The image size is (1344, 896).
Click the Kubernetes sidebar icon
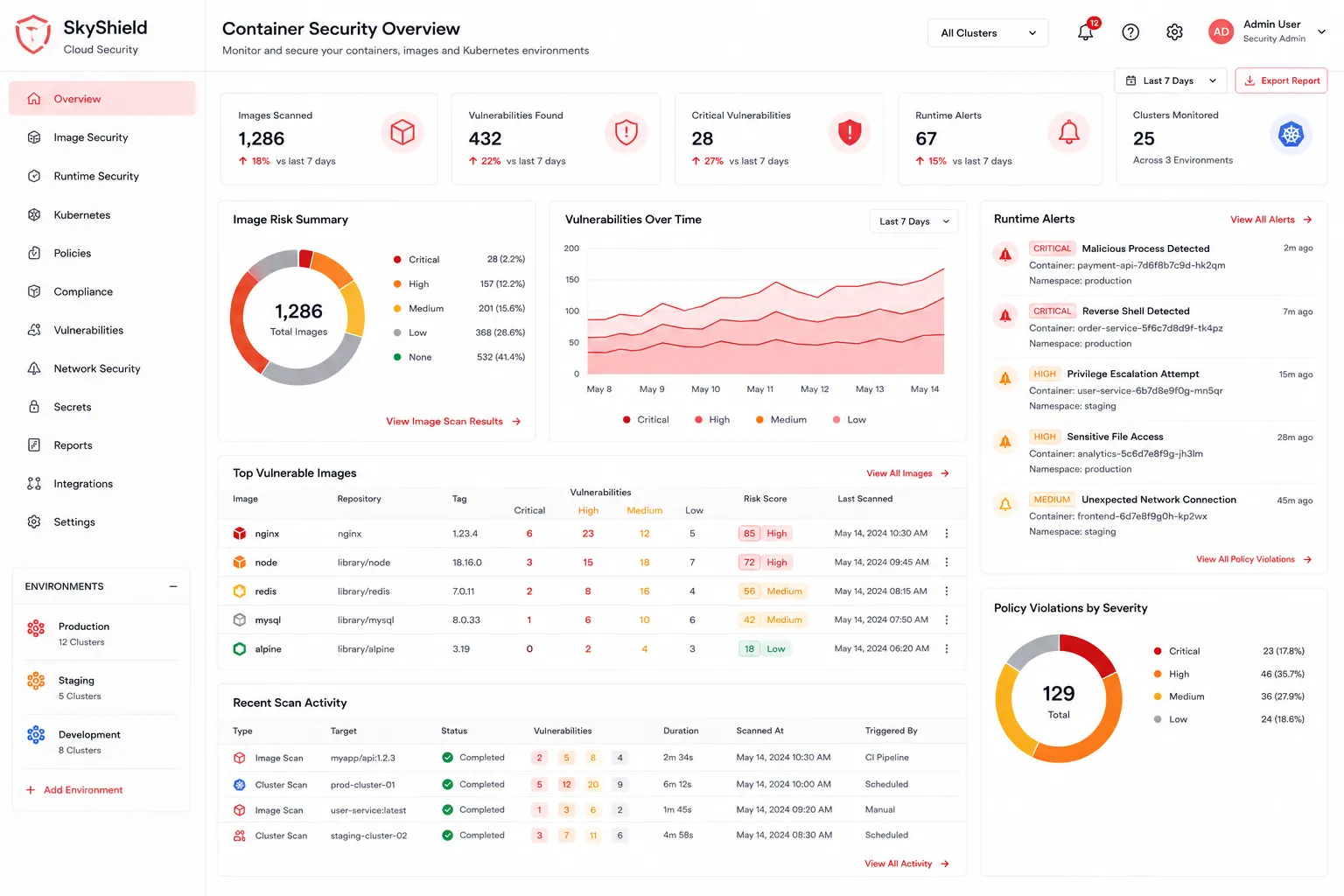pyautogui.click(x=34, y=214)
